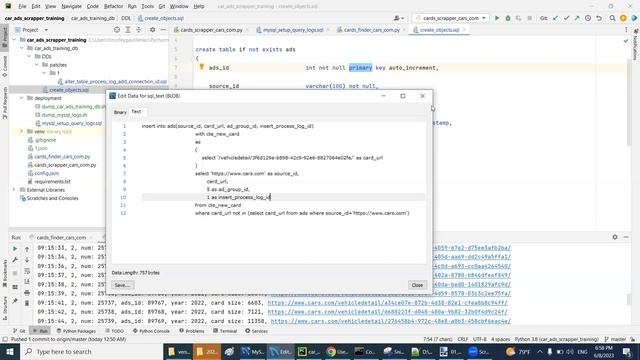This screenshot has height=360, width=640.
Task: Click the Git push arrow icon
Action: (x=577, y=18)
